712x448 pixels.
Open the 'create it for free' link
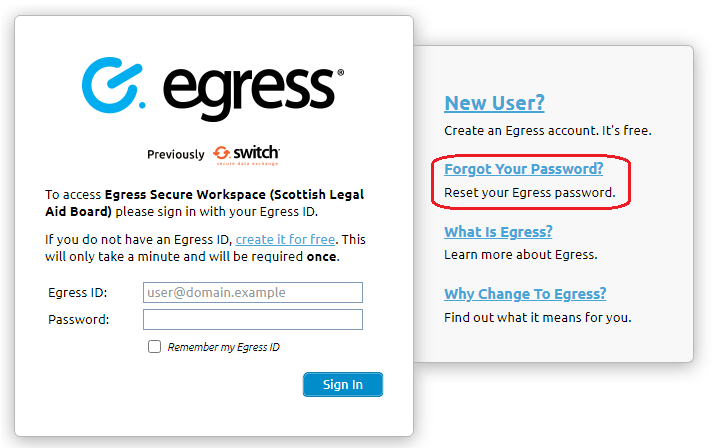(x=285, y=239)
